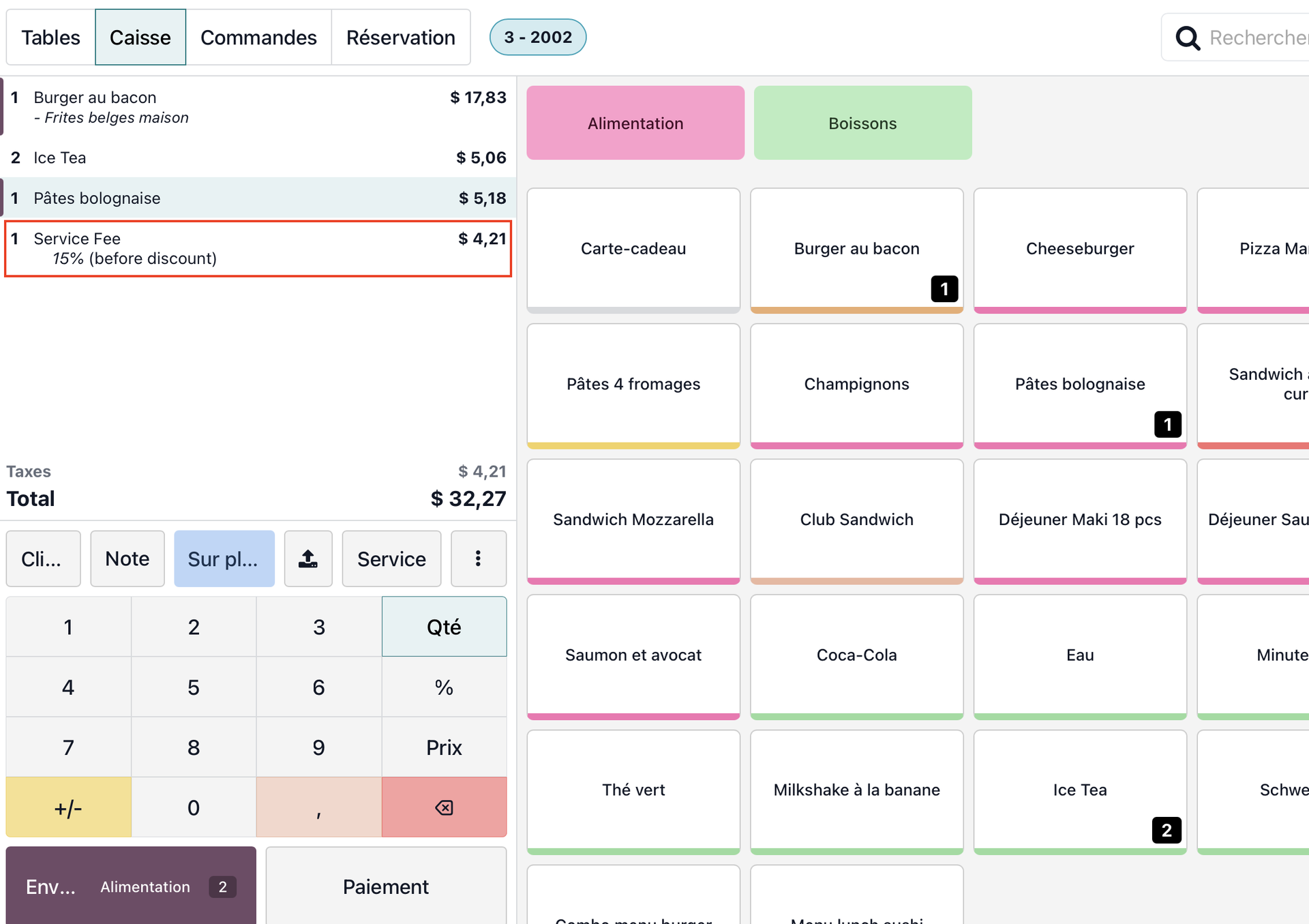1309x924 pixels.
Task: Click the Note button
Action: pyautogui.click(x=127, y=558)
